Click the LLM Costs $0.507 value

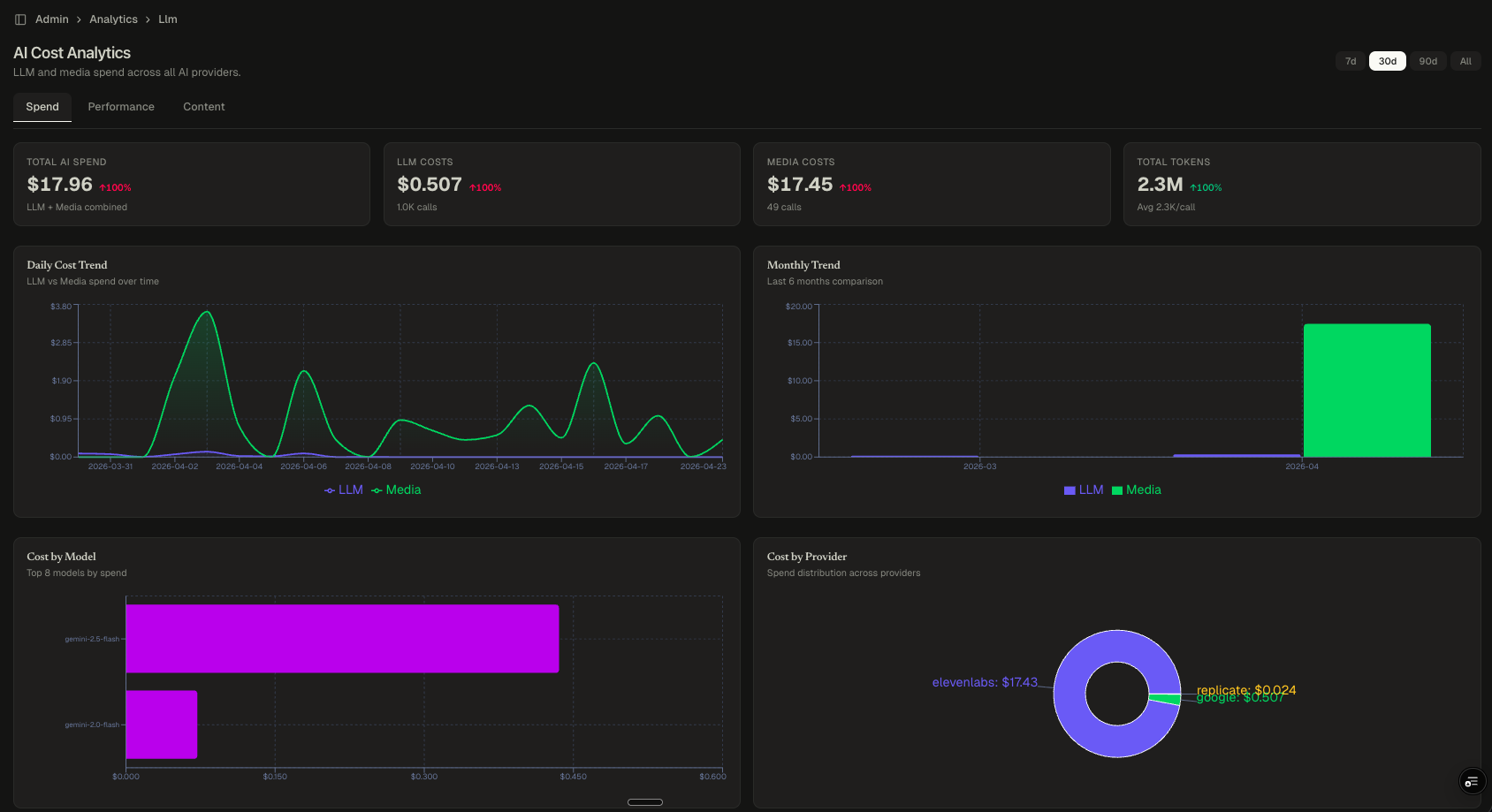pos(430,185)
